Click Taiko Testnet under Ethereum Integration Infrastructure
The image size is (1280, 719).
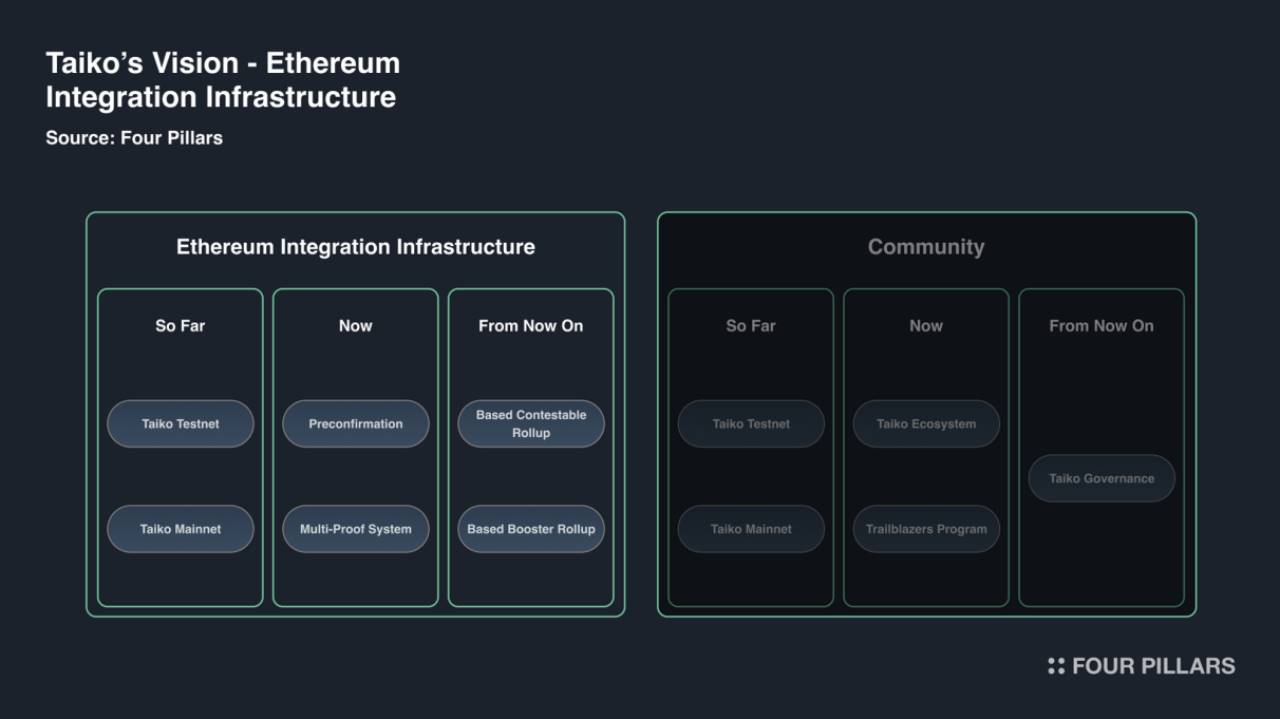(x=180, y=424)
